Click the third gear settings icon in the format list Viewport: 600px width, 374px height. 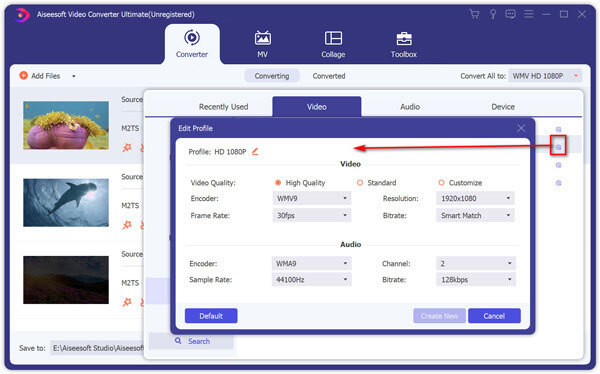click(558, 165)
